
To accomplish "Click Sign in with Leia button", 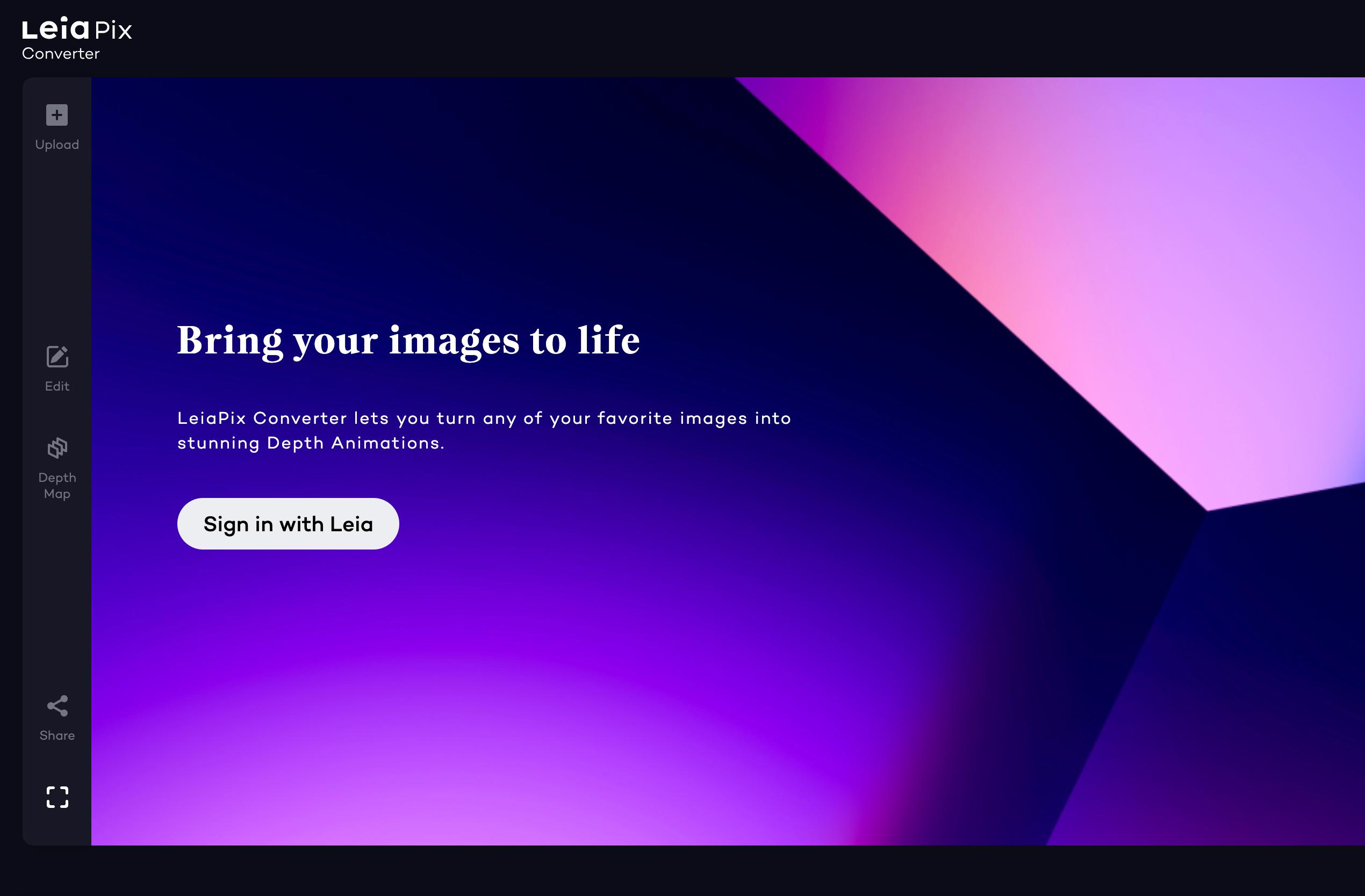I will (x=288, y=524).
